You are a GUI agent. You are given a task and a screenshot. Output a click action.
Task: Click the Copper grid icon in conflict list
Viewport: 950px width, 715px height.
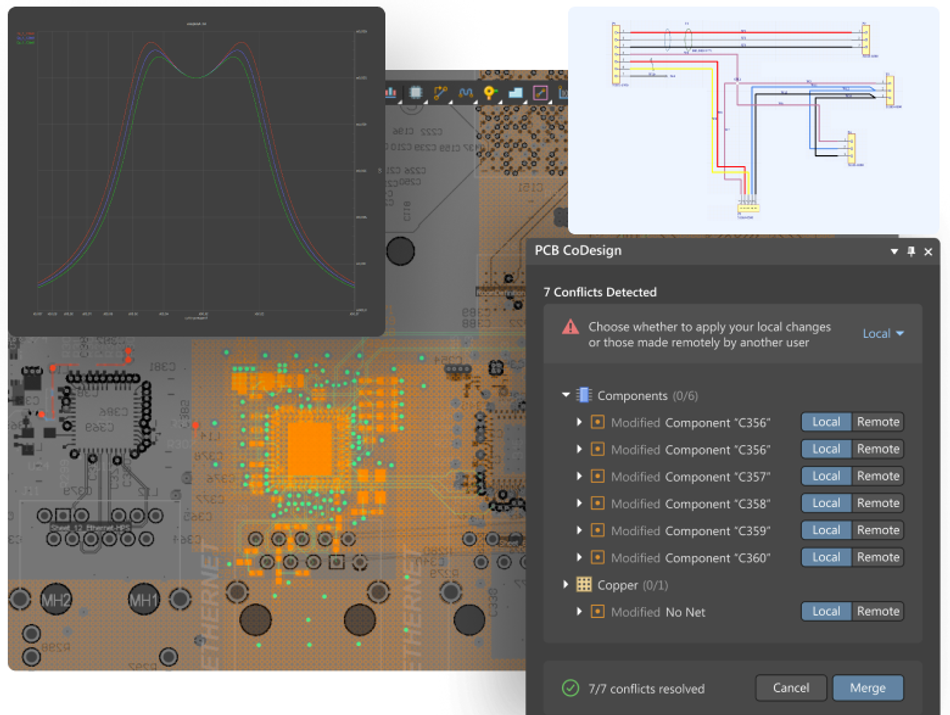[x=585, y=584]
